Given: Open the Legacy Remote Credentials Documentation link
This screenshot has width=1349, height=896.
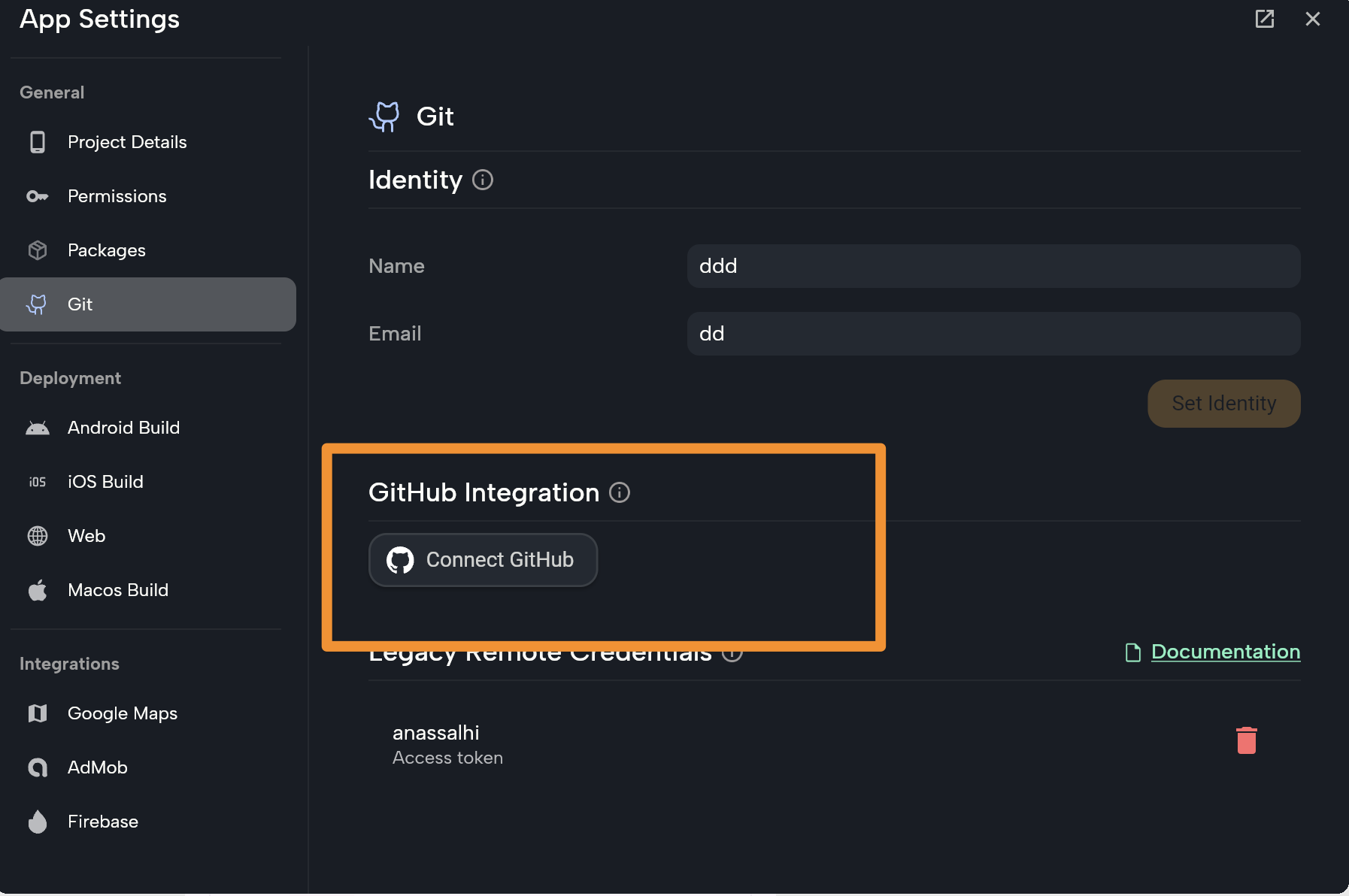Looking at the screenshot, I should coord(1225,652).
